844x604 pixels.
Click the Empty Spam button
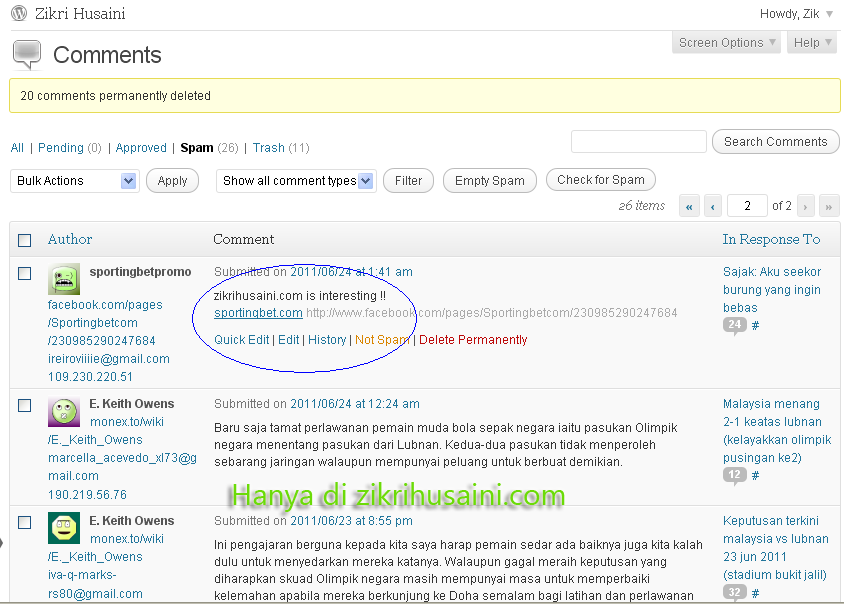(489, 180)
